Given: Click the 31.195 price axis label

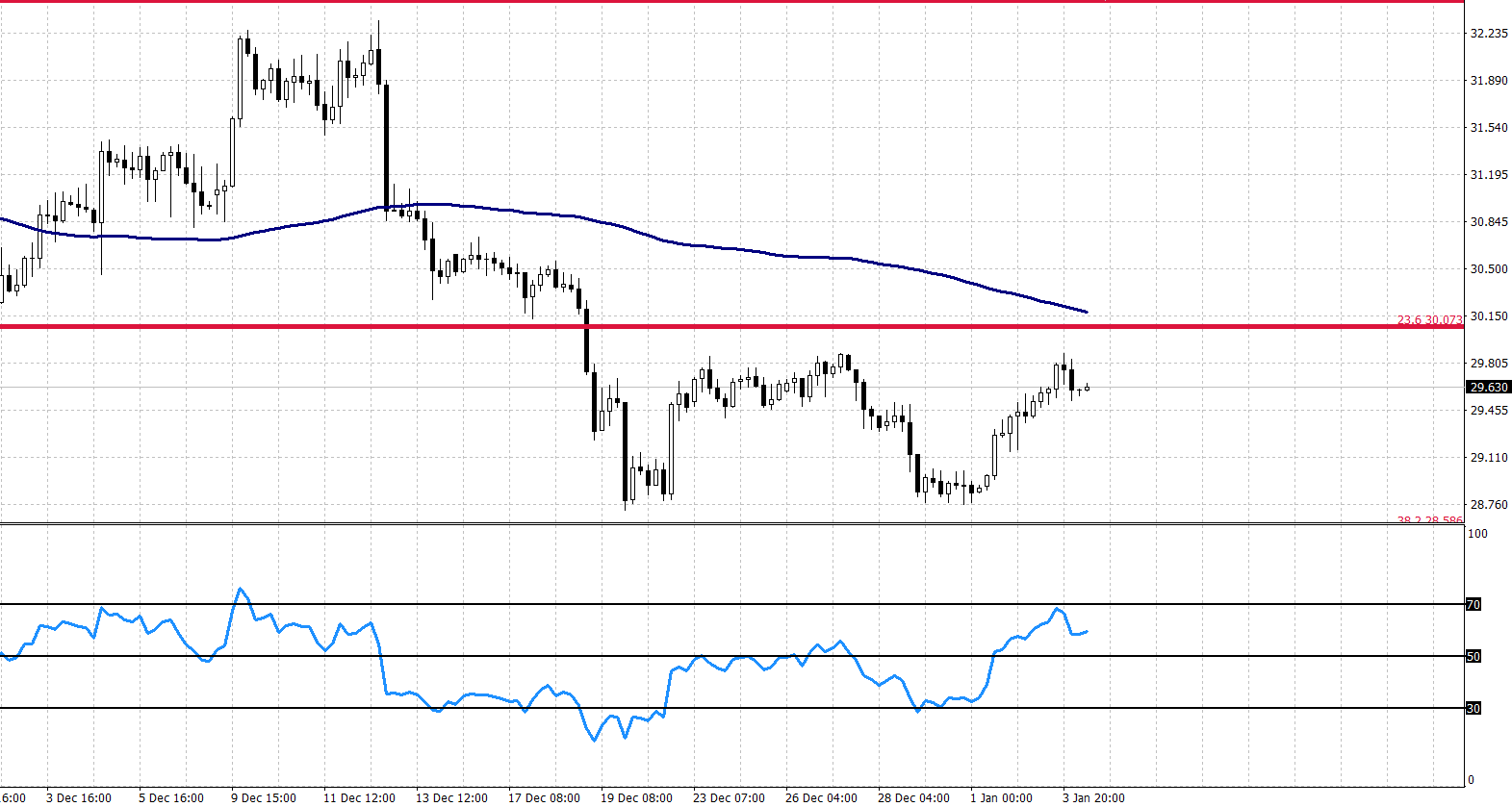Looking at the screenshot, I should coord(1488,174).
